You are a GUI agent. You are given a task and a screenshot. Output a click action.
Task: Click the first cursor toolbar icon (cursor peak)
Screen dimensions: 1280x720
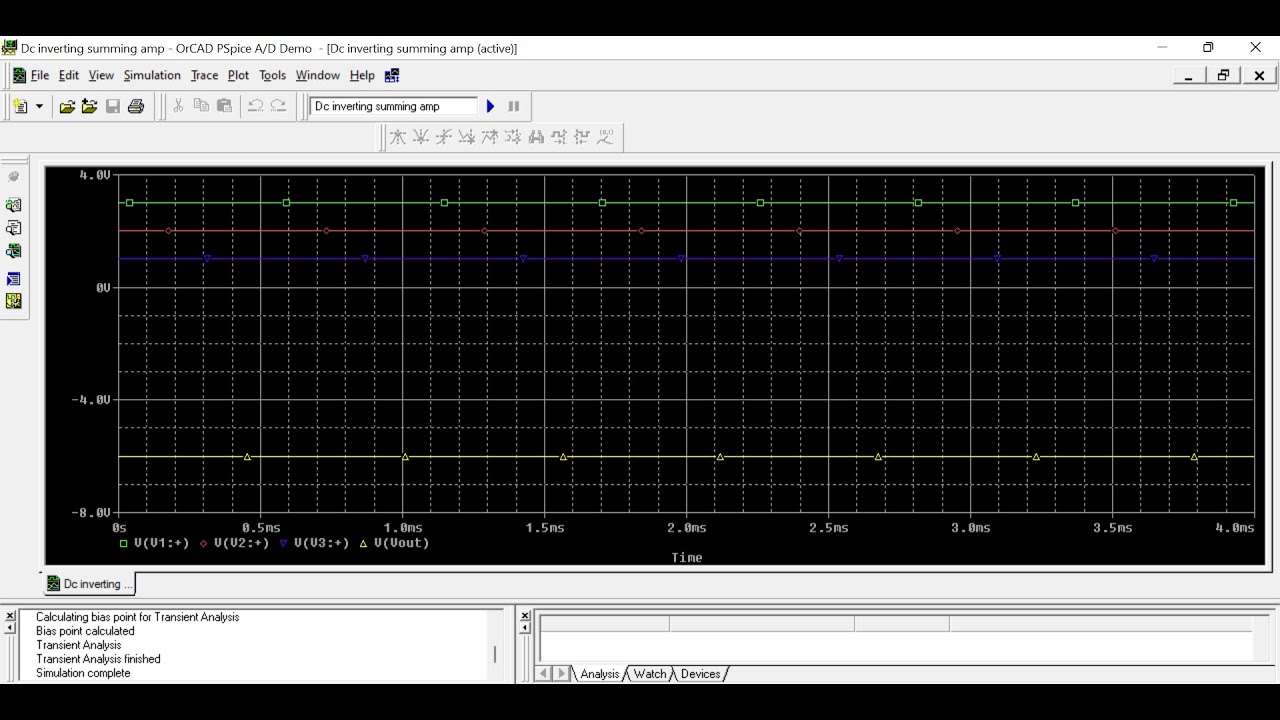pos(398,137)
